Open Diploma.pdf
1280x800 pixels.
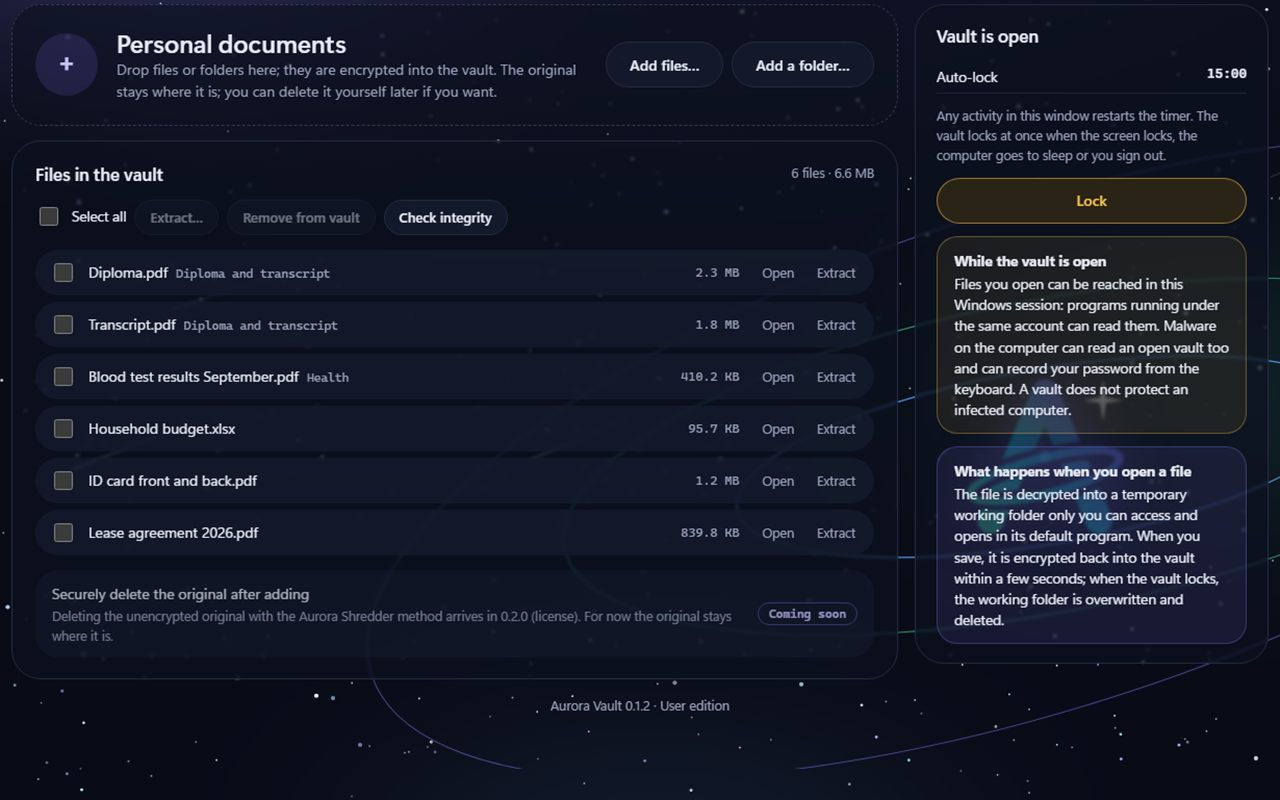(x=778, y=273)
